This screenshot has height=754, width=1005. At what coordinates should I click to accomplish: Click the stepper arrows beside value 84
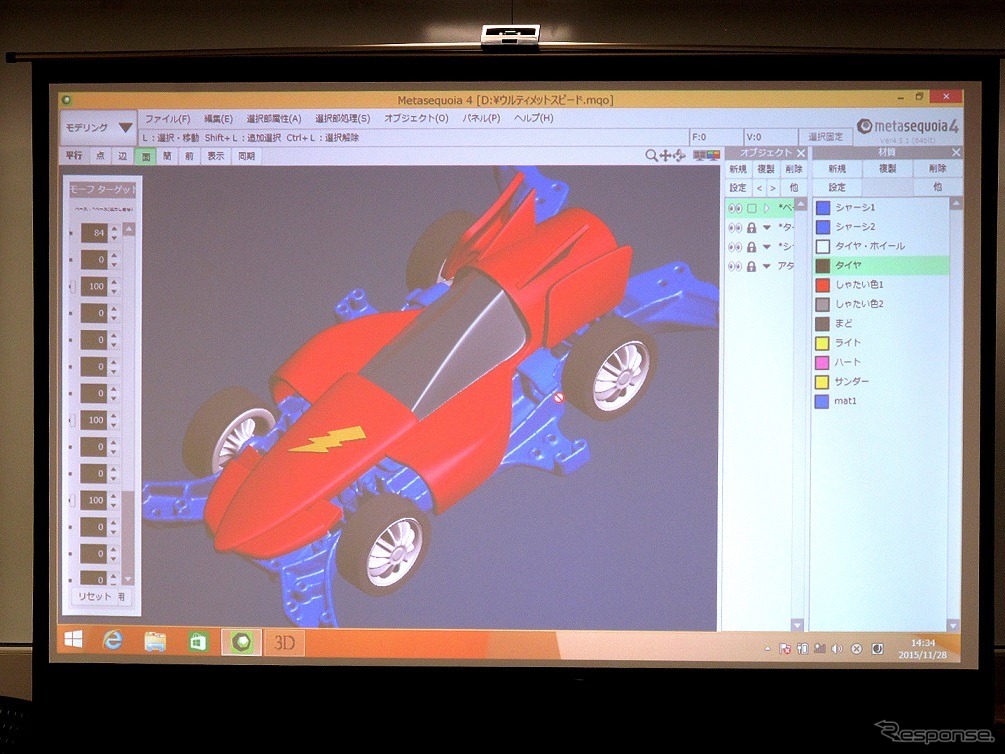tap(114, 233)
